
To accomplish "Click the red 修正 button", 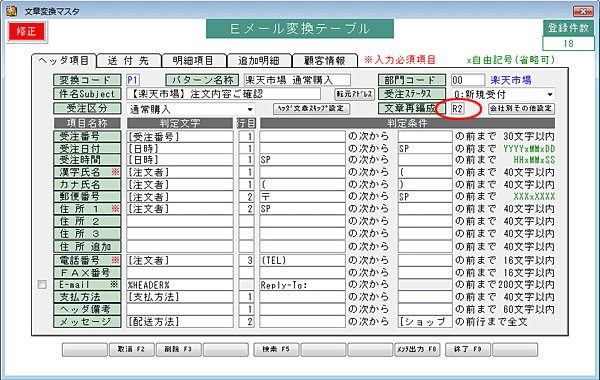I will (x=26, y=31).
